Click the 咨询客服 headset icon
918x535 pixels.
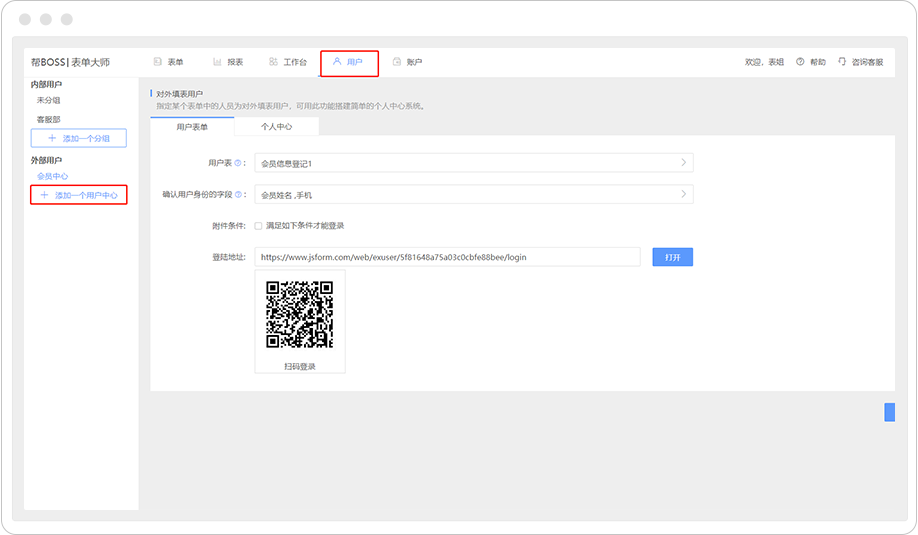(x=842, y=62)
